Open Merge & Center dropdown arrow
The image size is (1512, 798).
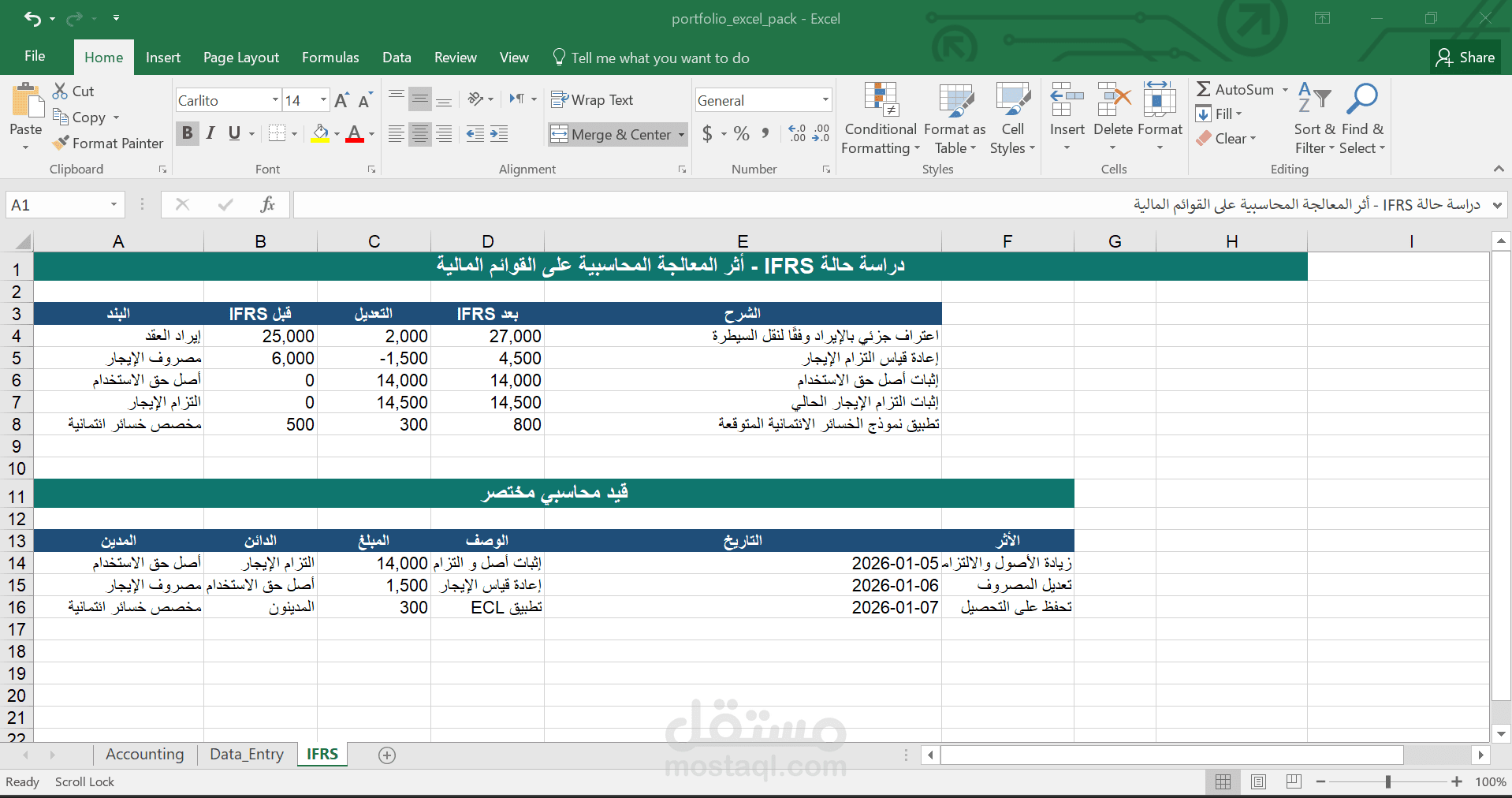(x=681, y=135)
